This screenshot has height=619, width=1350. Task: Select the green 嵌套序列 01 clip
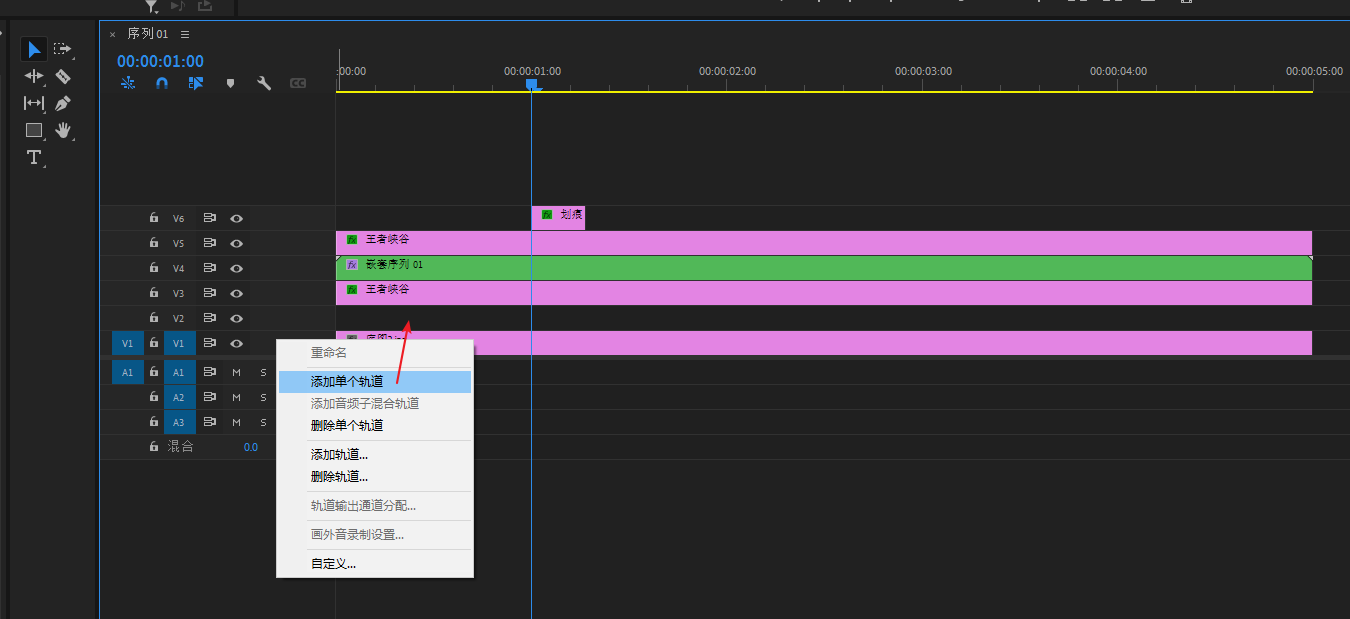tap(800, 268)
